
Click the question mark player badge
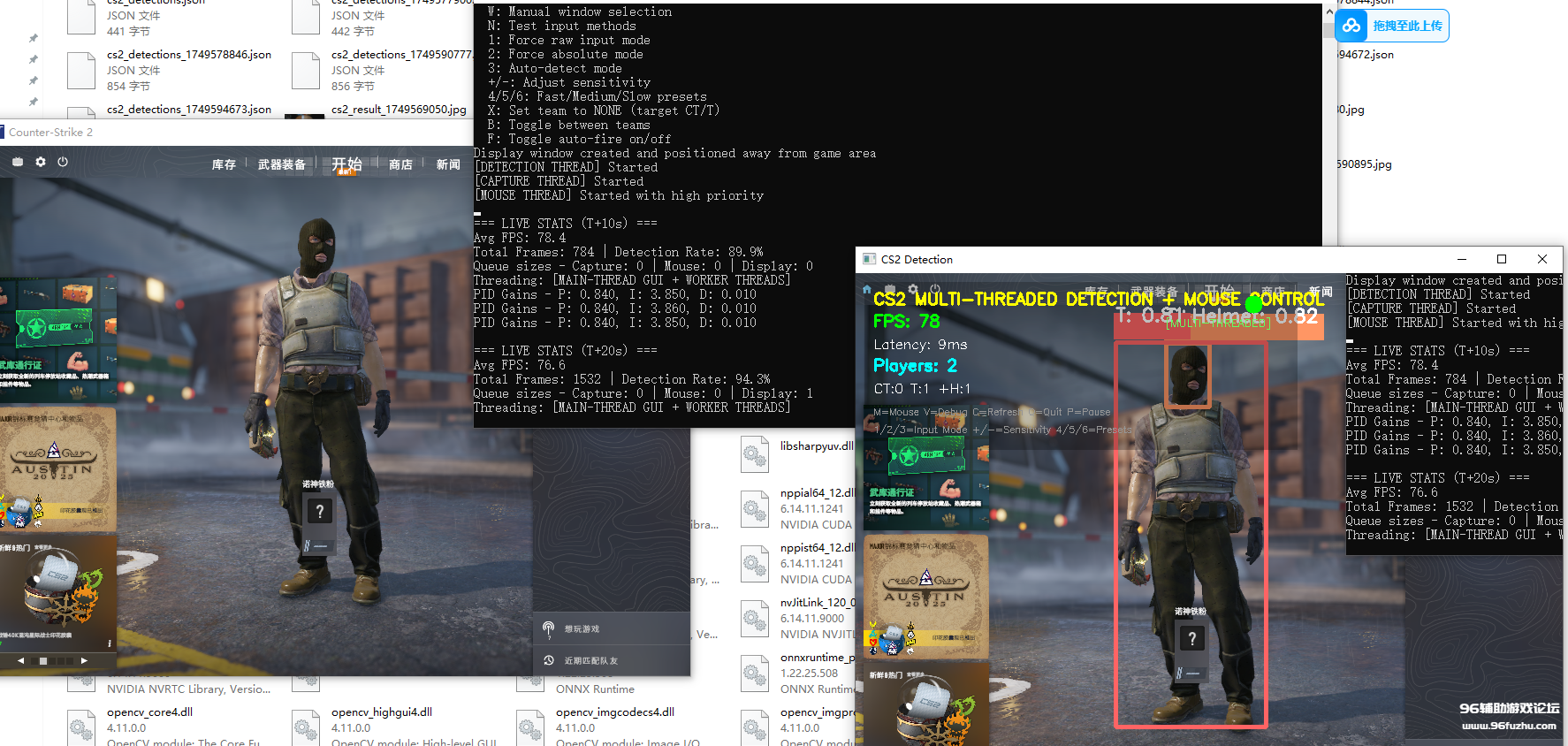coord(319,511)
